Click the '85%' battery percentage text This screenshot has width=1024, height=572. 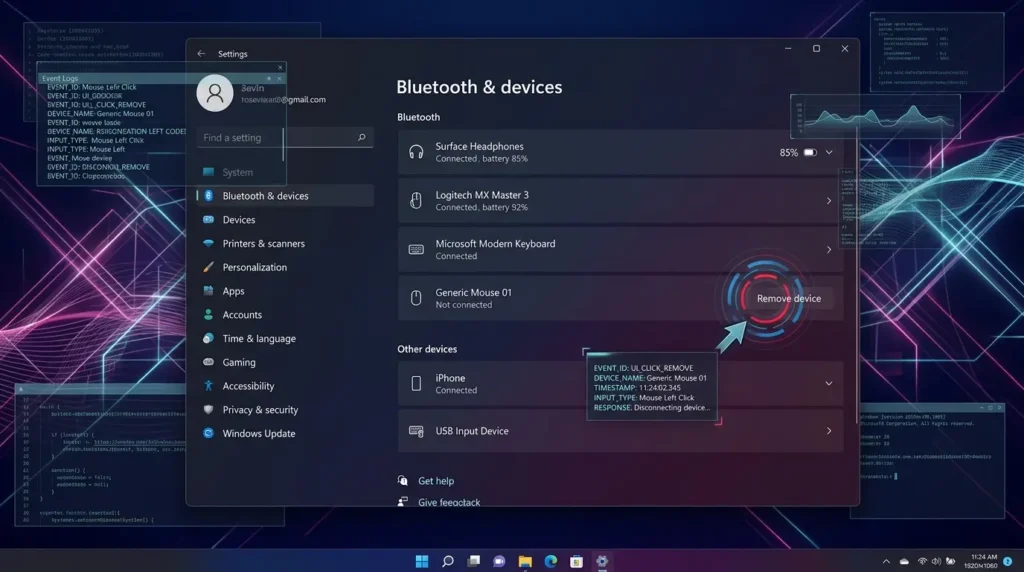click(x=788, y=152)
